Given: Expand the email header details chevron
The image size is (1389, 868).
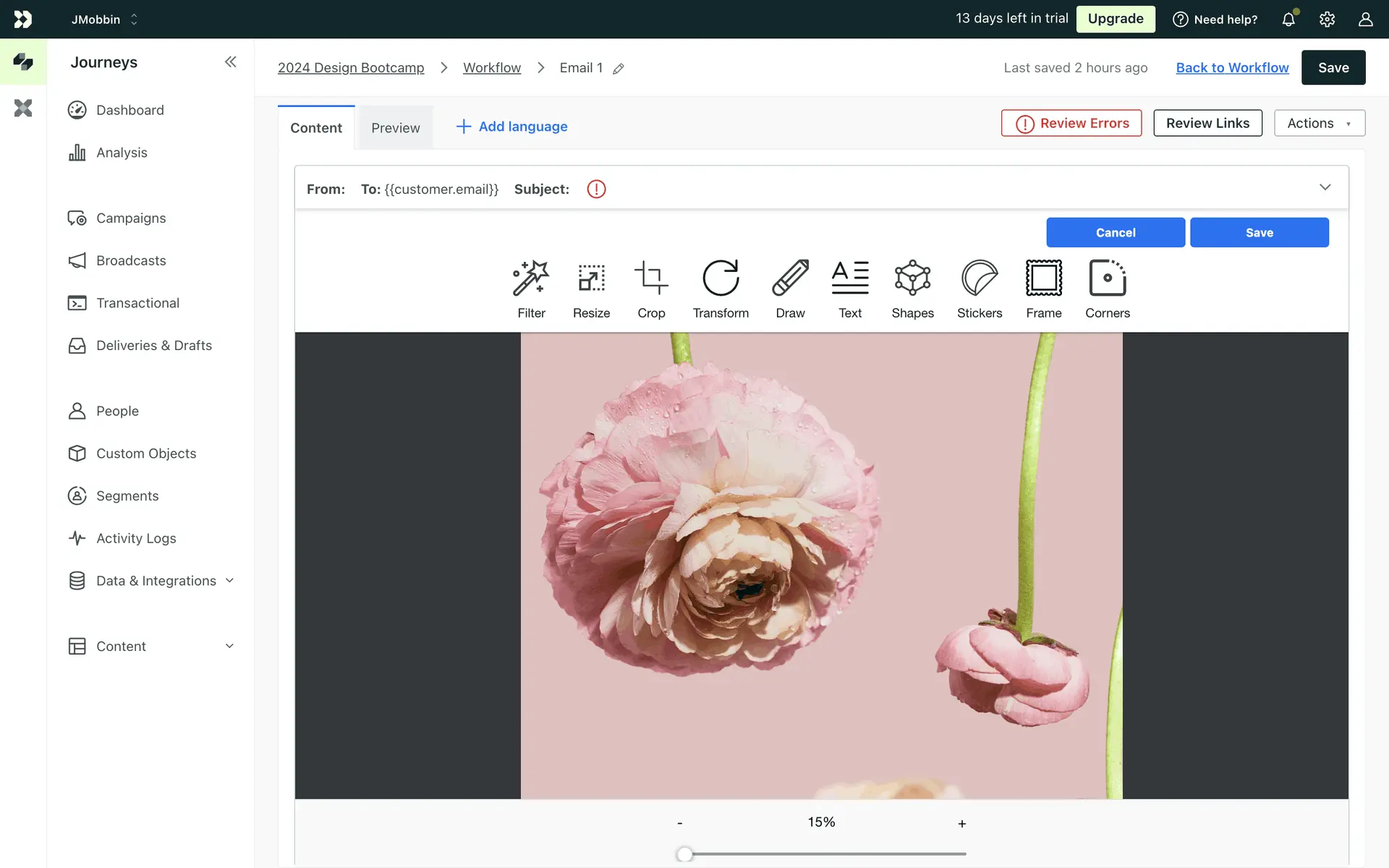Looking at the screenshot, I should (x=1325, y=187).
